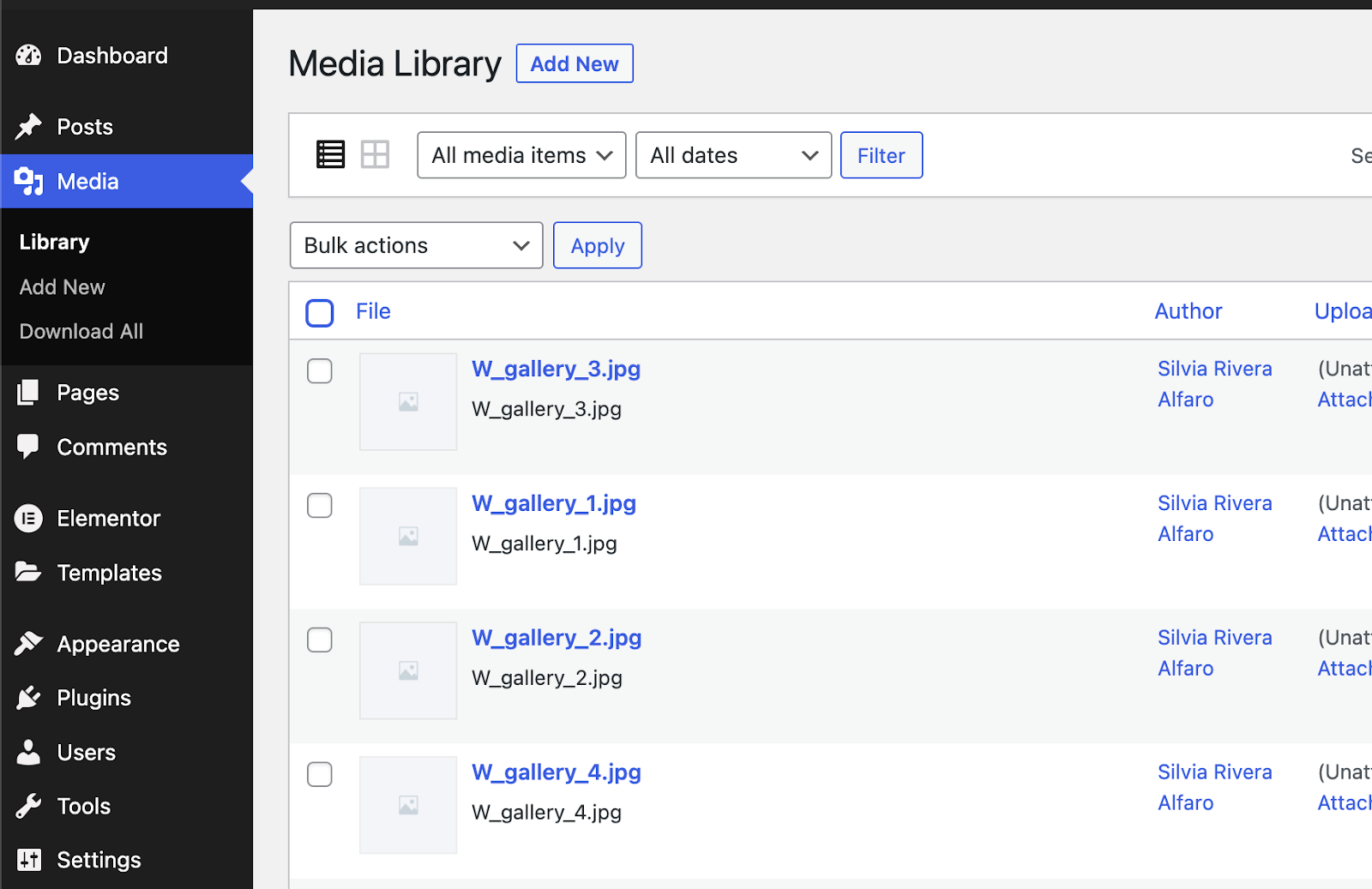Open the W_gallery_1.jpg thumbnail

(x=408, y=537)
